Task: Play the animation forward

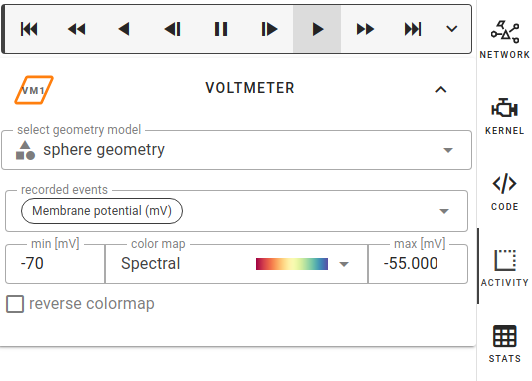Action: click(x=317, y=29)
